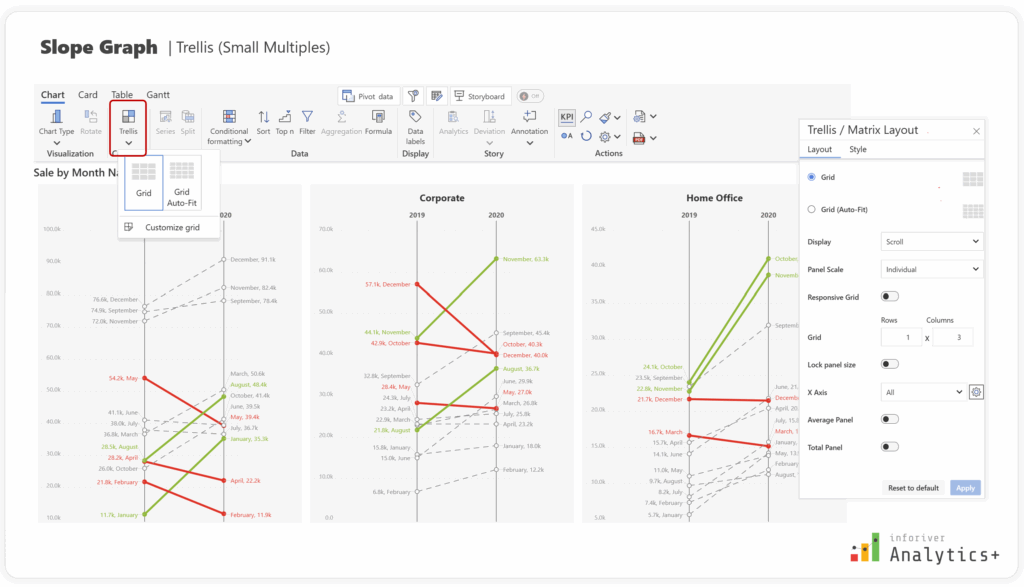Expand the Panel Scale dropdown
This screenshot has width=1024, height=587.
[x=931, y=269]
